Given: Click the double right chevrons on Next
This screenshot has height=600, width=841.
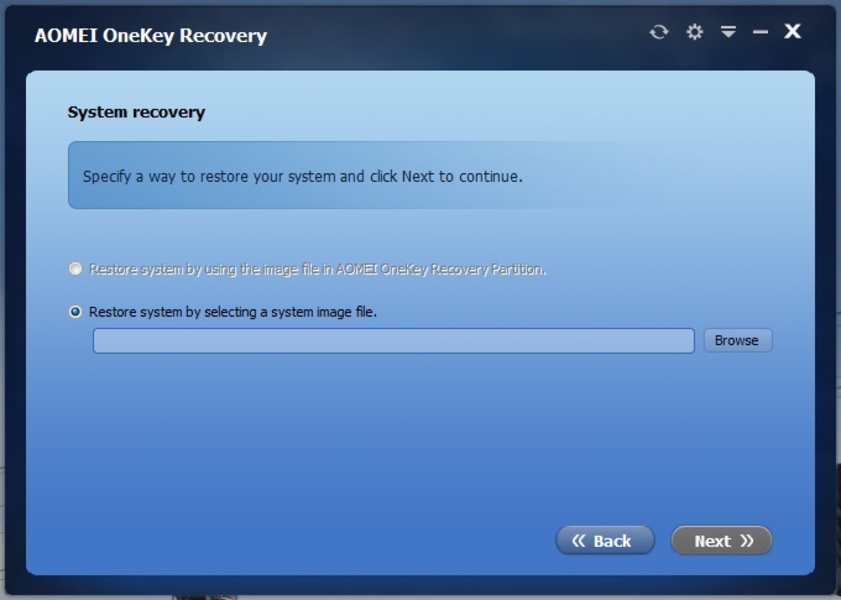Looking at the screenshot, I should (x=747, y=540).
